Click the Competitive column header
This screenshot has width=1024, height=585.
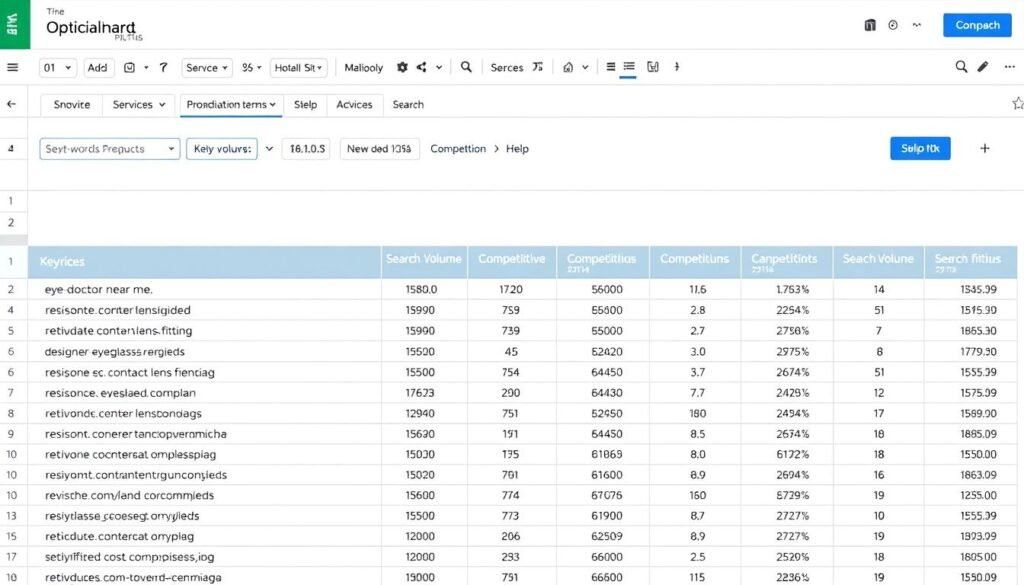511,262
